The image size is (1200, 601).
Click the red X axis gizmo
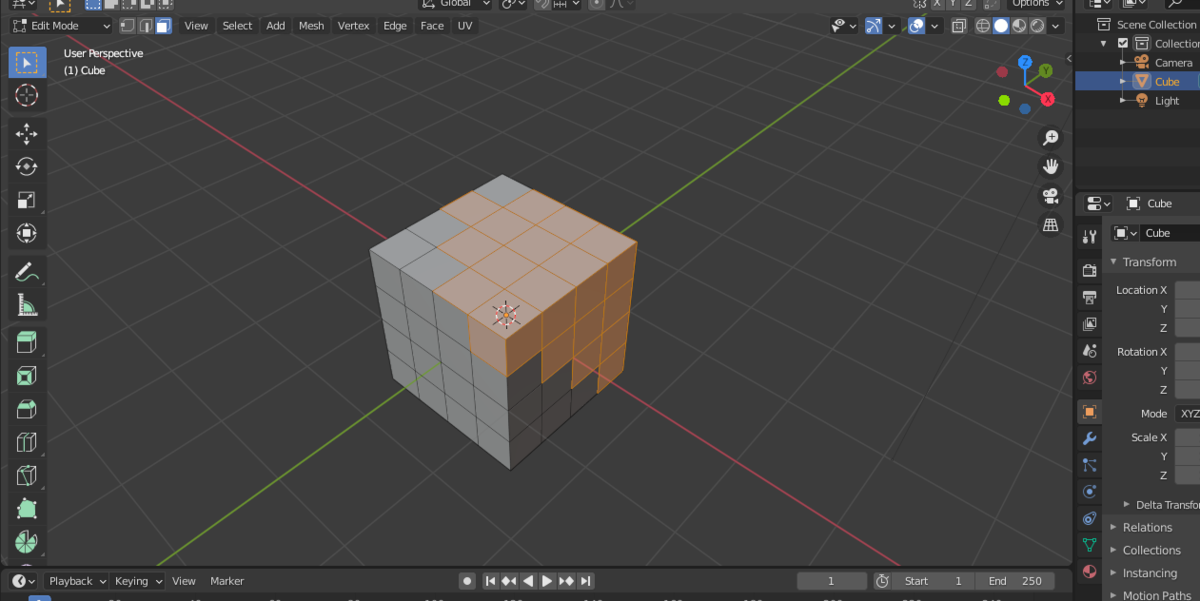click(1047, 99)
